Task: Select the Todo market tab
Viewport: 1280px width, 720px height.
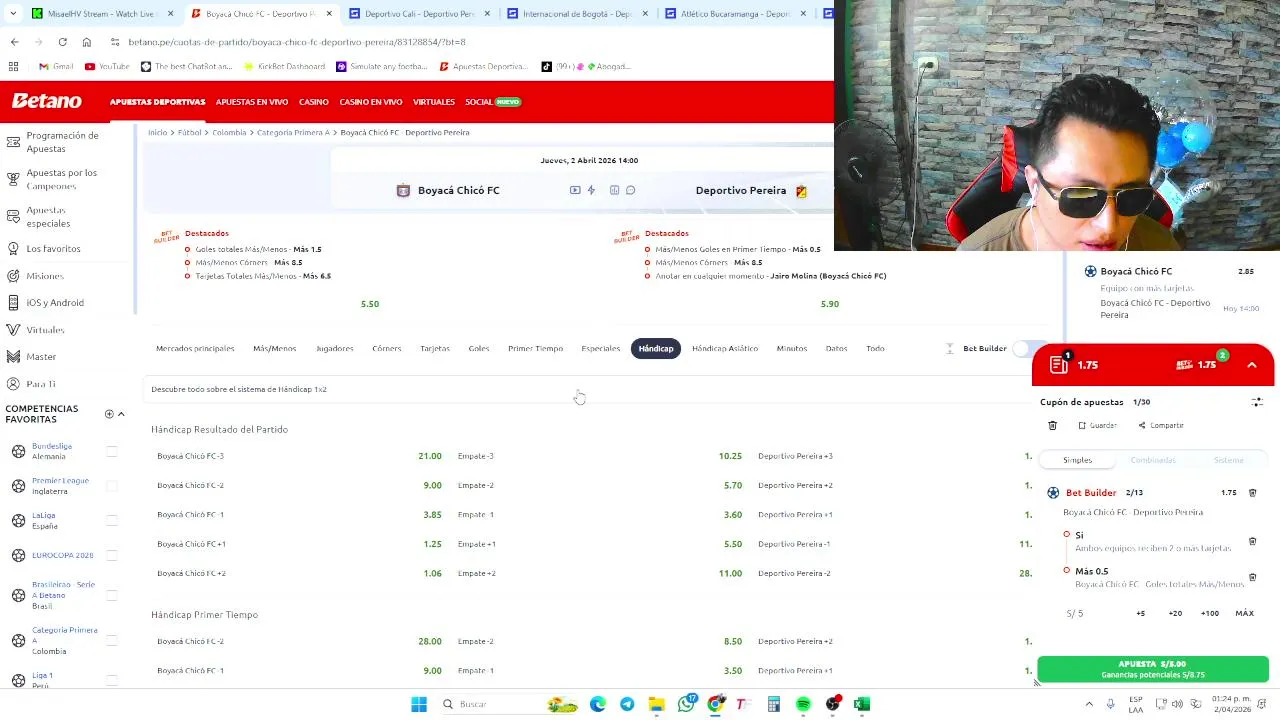Action: click(x=875, y=348)
